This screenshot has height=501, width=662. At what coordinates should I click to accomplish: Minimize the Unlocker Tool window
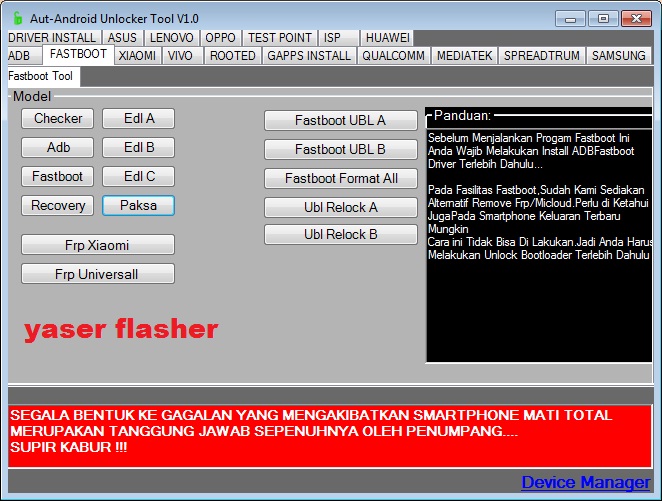(x=570, y=19)
